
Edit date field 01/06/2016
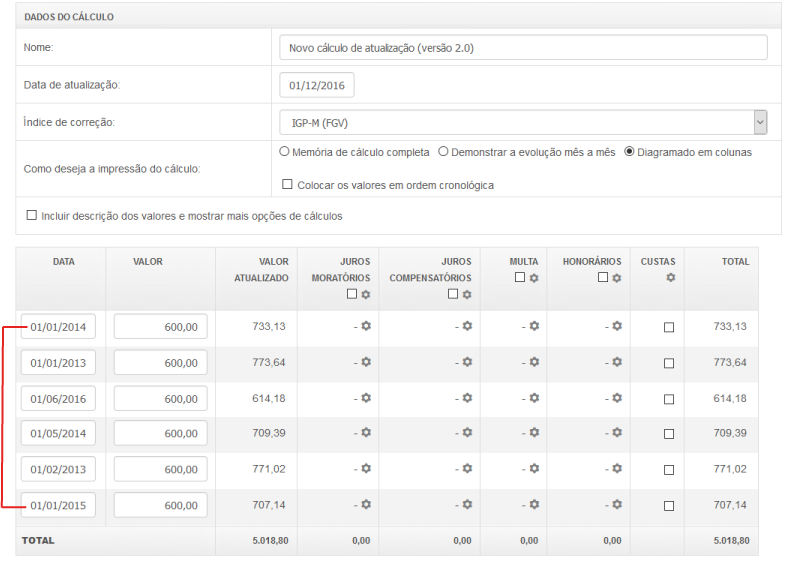coord(58,399)
